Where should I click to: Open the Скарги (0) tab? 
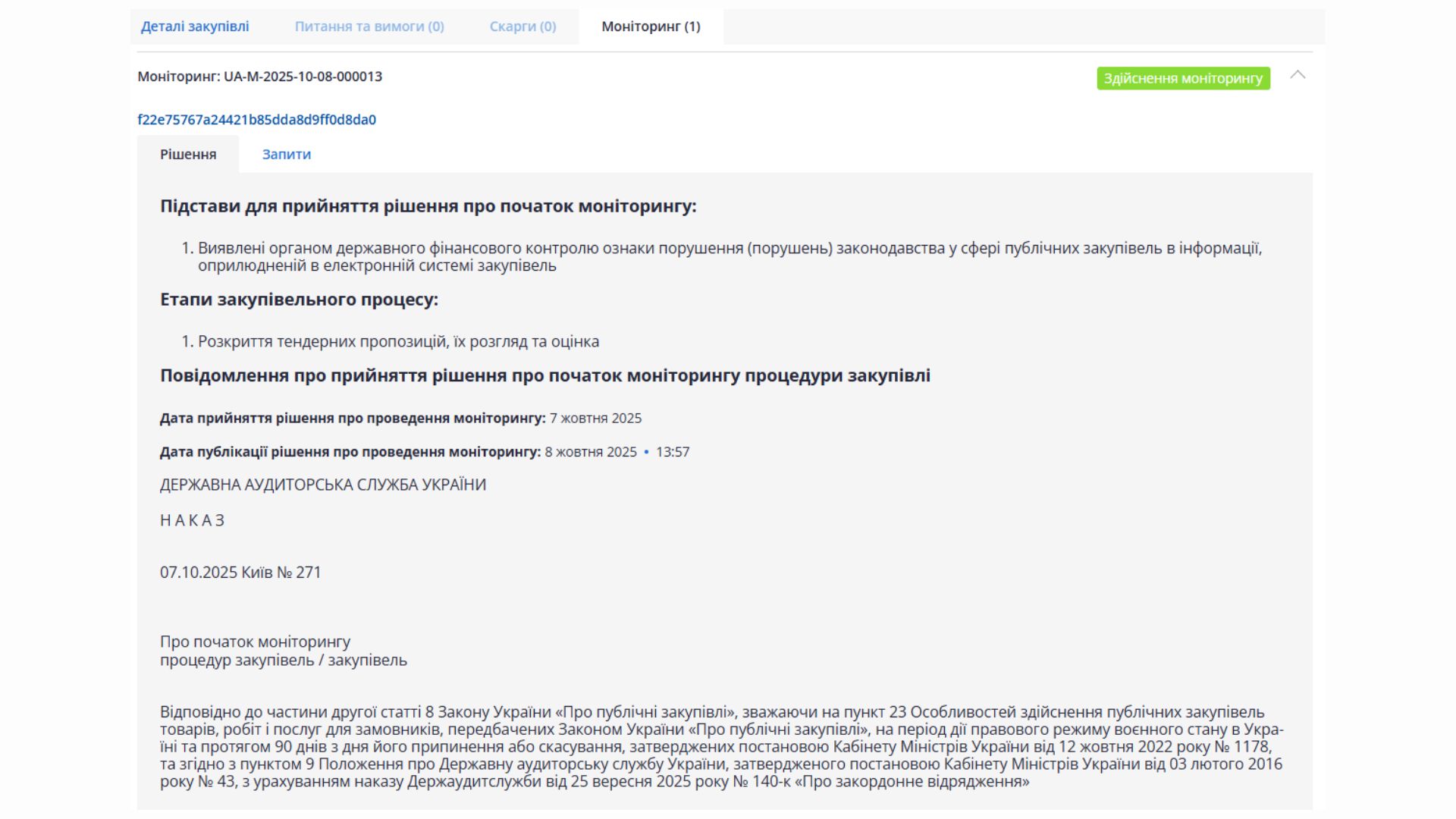click(522, 27)
